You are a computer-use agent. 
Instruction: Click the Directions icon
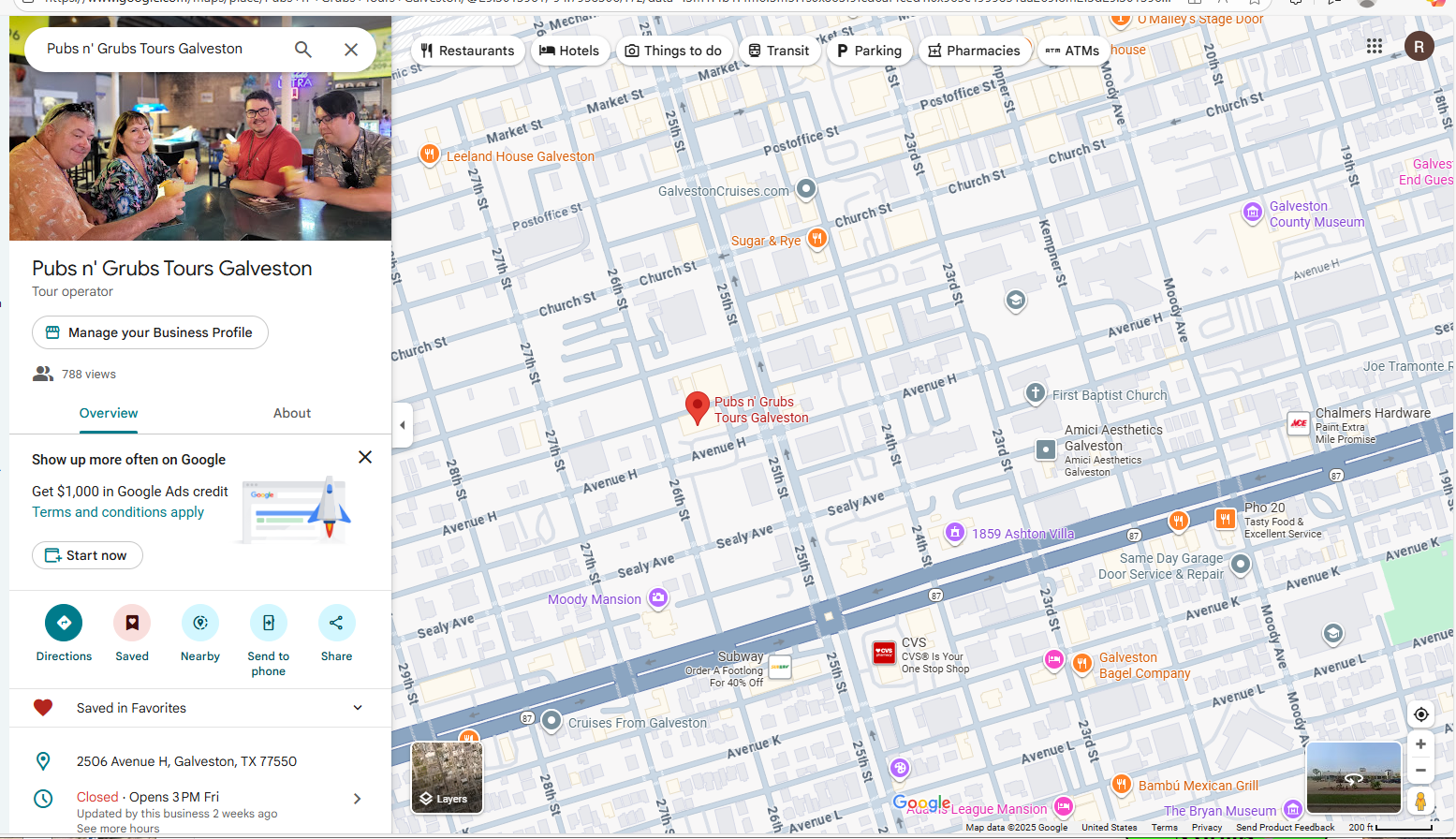pyautogui.click(x=64, y=623)
